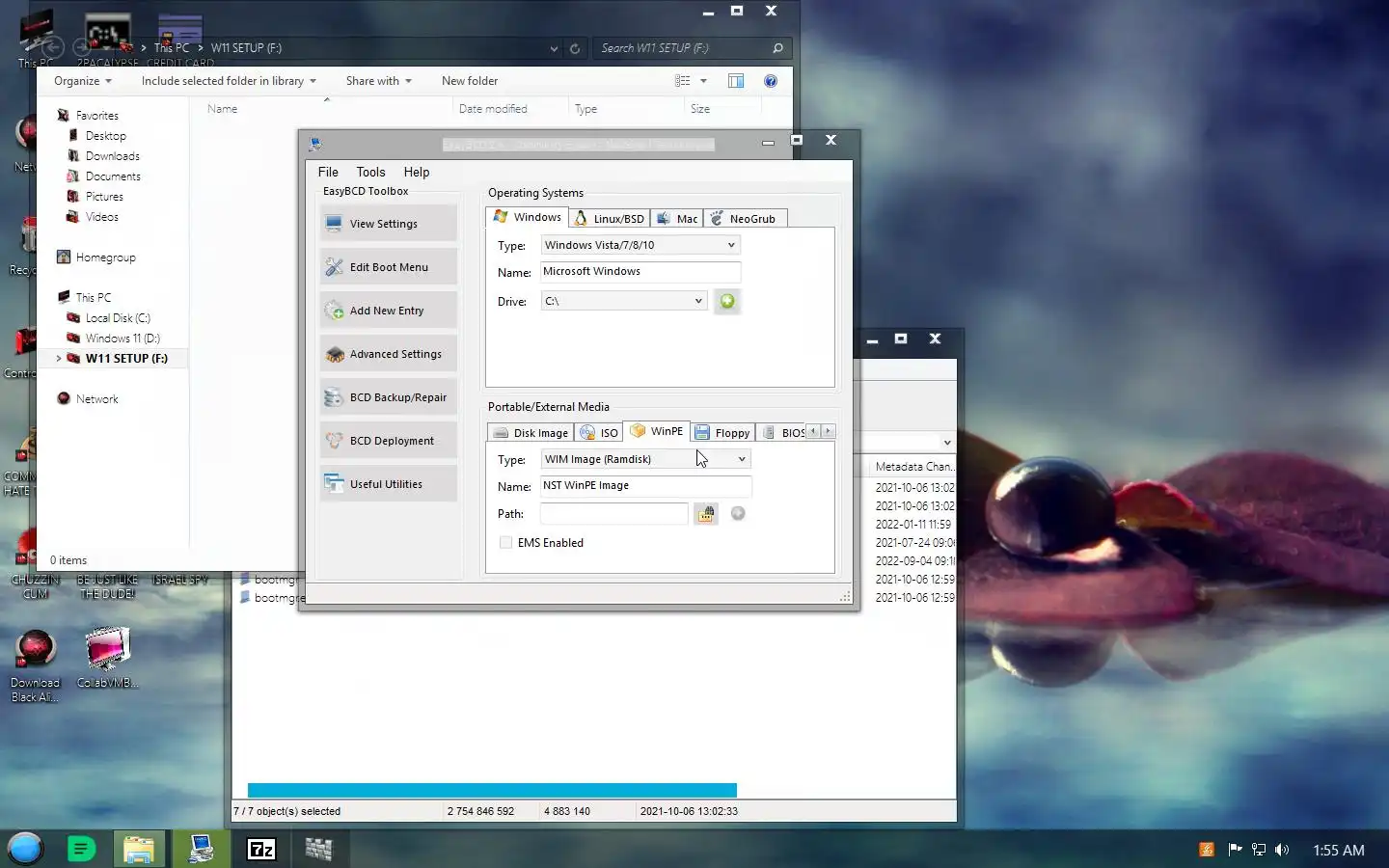Click Change your view icon in Explorer
Screen dimensions: 1389x868
click(683, 81)
